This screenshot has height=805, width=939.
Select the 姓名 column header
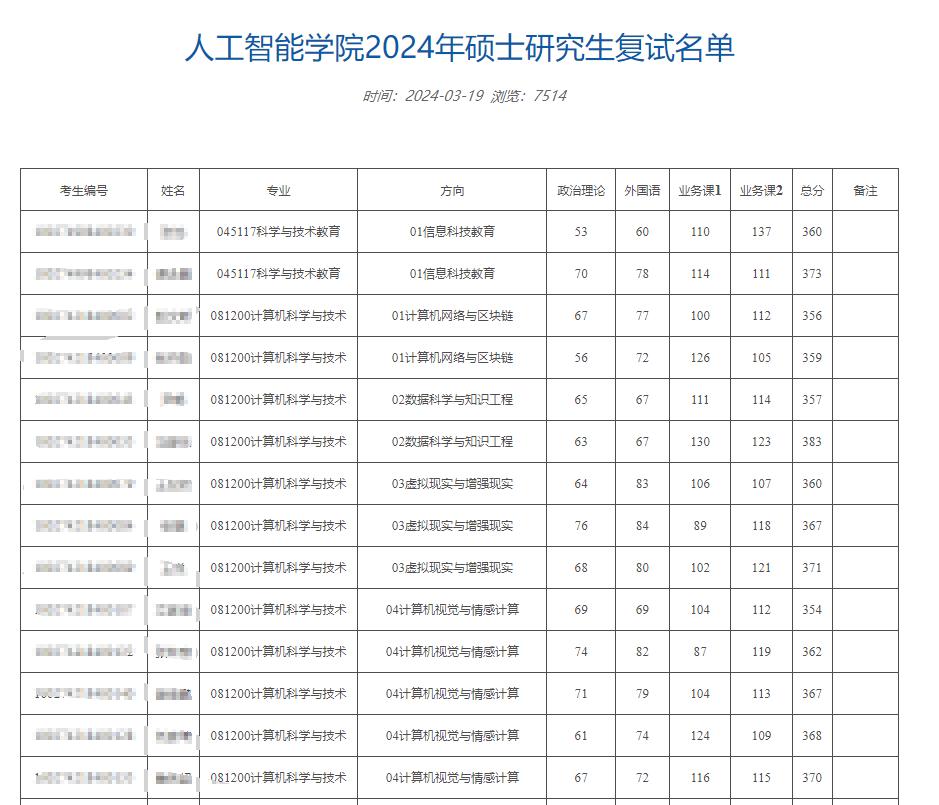click(x=173, y=190)
